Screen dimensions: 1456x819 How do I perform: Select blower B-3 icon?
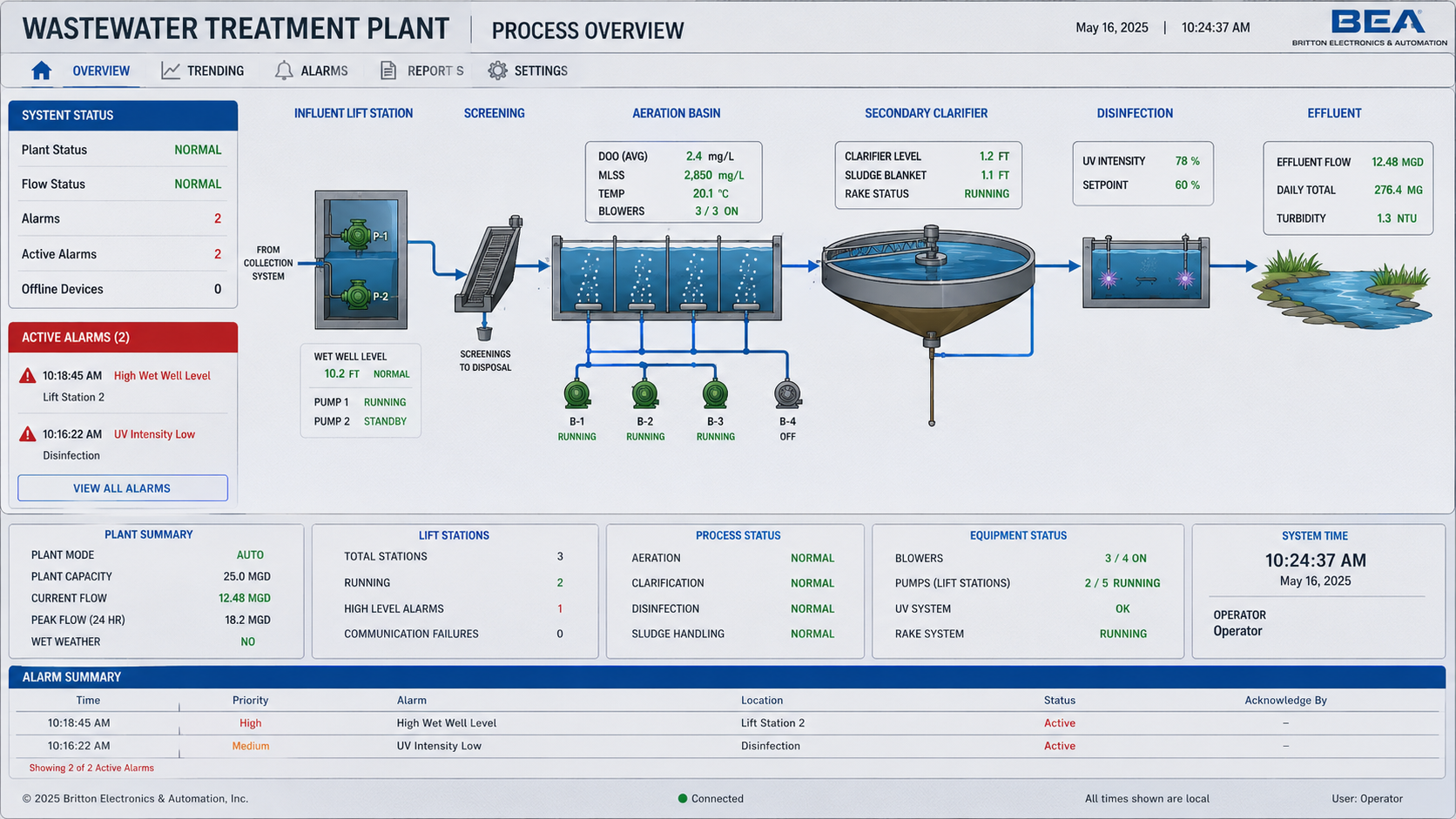(x=715, y=394)
